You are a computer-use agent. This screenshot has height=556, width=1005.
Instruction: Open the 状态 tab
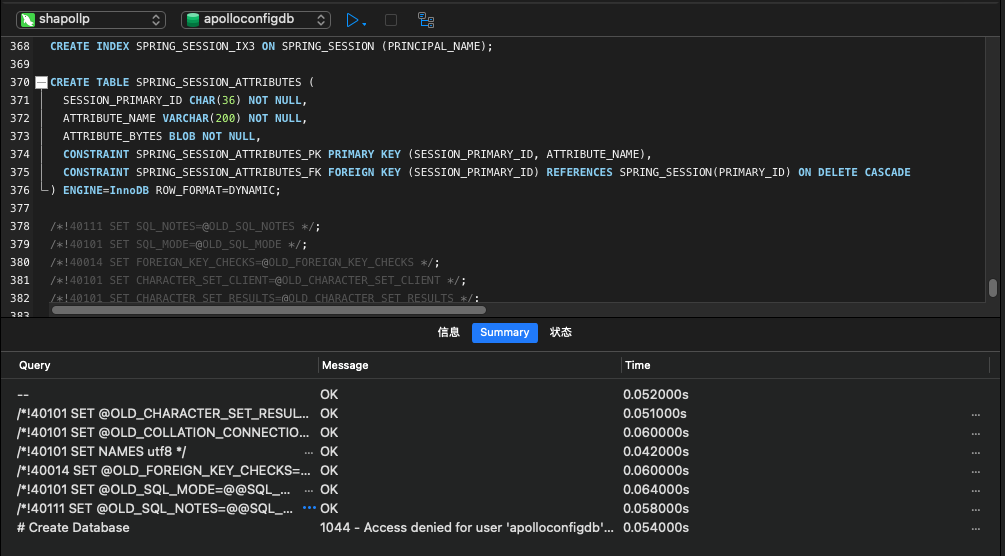[x=560, y=332]
